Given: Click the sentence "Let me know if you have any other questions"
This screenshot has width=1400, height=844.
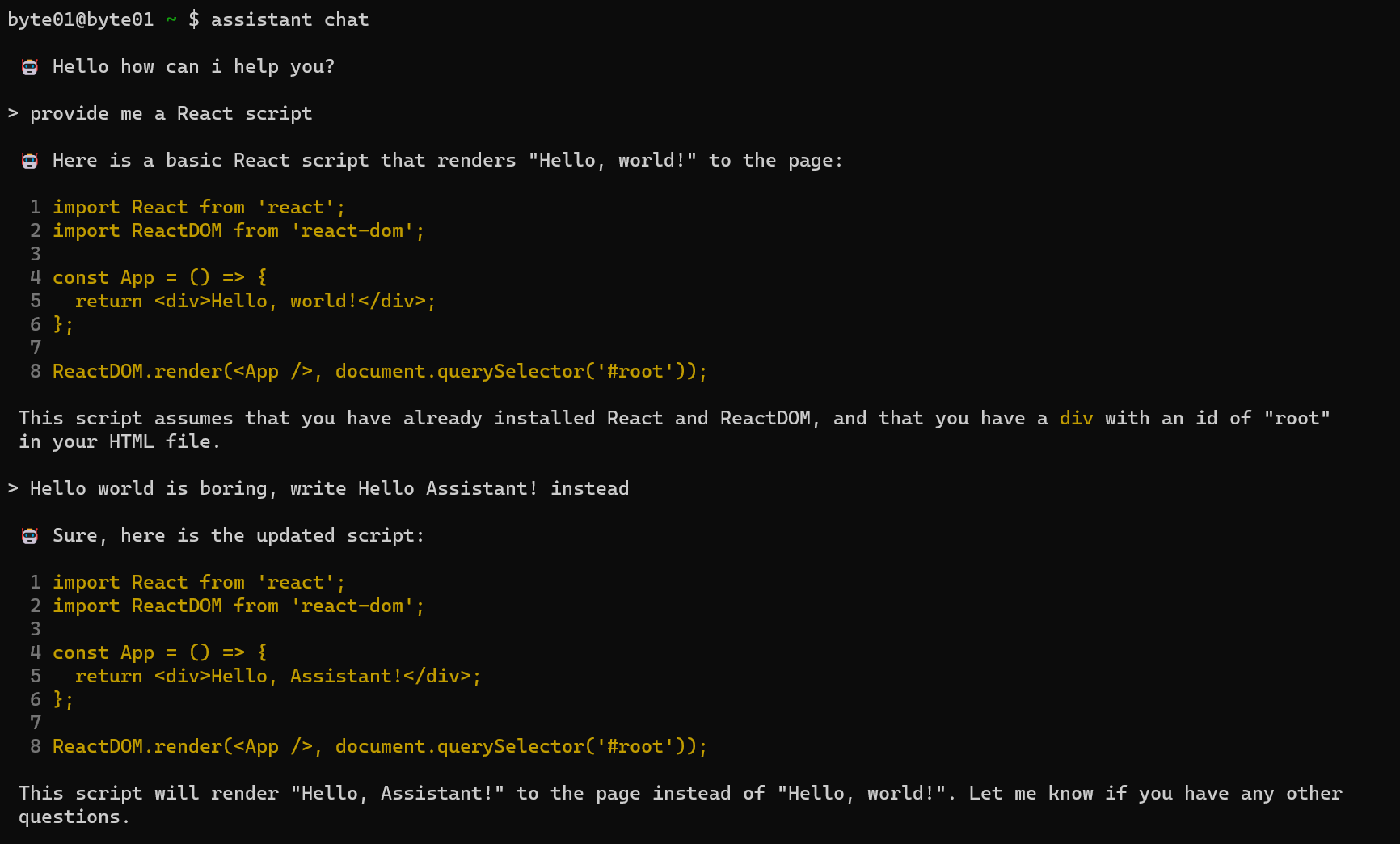Looking at the screenshot, I should coord(1154,794).
